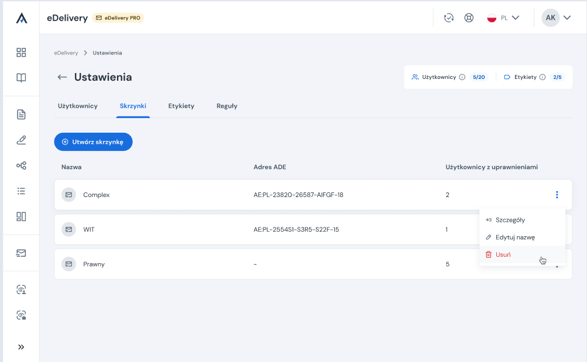Go to eDelivery breadcrumb link
The height and width of the screenshot is (362, 587).
(66, 53)
